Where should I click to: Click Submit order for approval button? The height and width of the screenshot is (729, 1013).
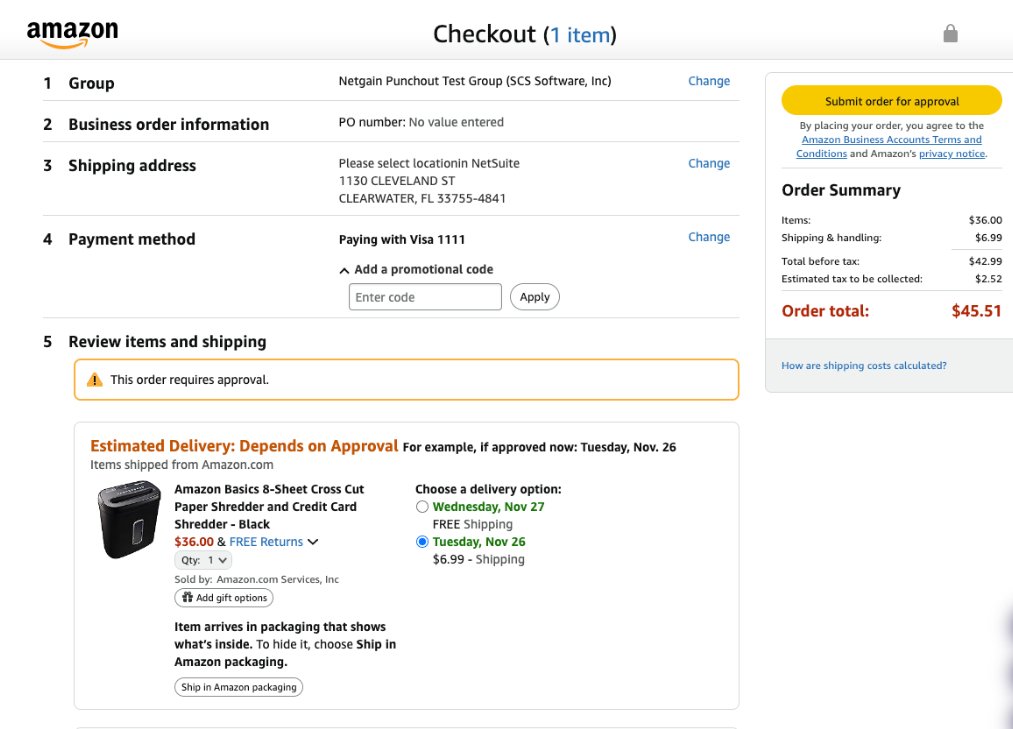[891, 101]
